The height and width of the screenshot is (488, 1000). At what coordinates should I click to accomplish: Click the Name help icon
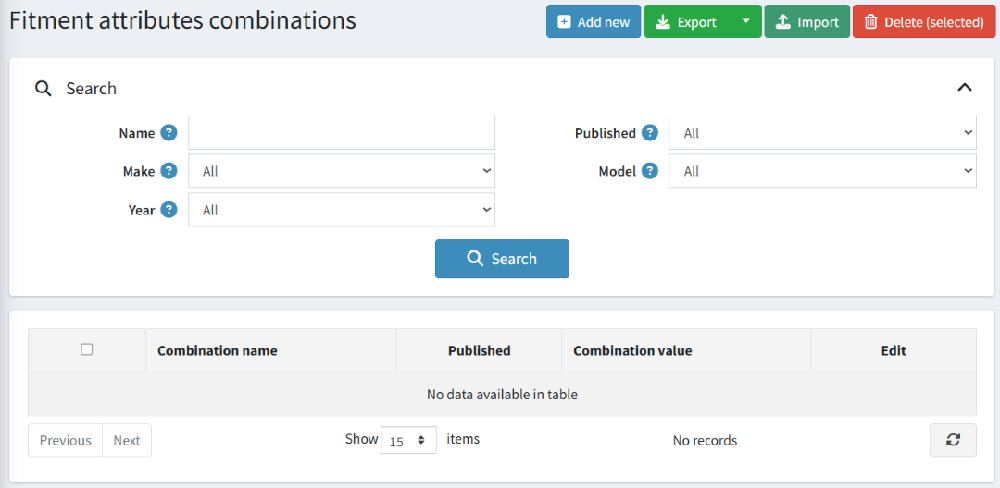coord(168,133)
